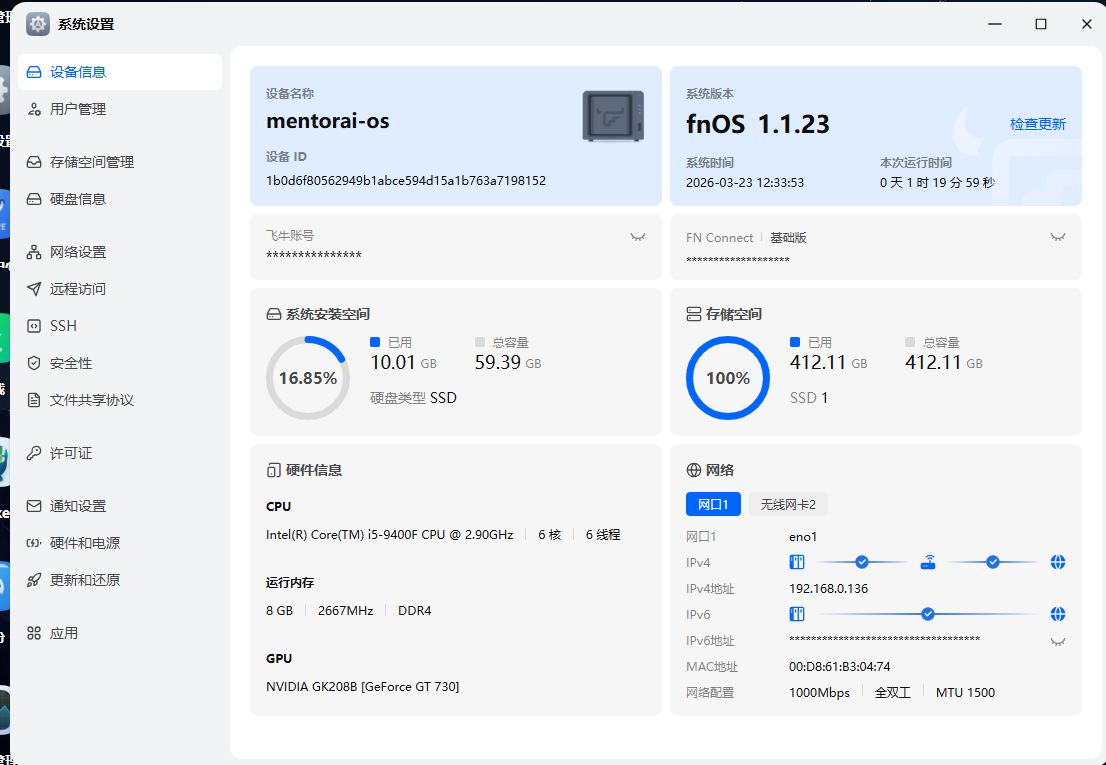Screen dimensions: 1106x765
Task: Open 存储空间管理 in sidebar
Action: pos(92,162)
